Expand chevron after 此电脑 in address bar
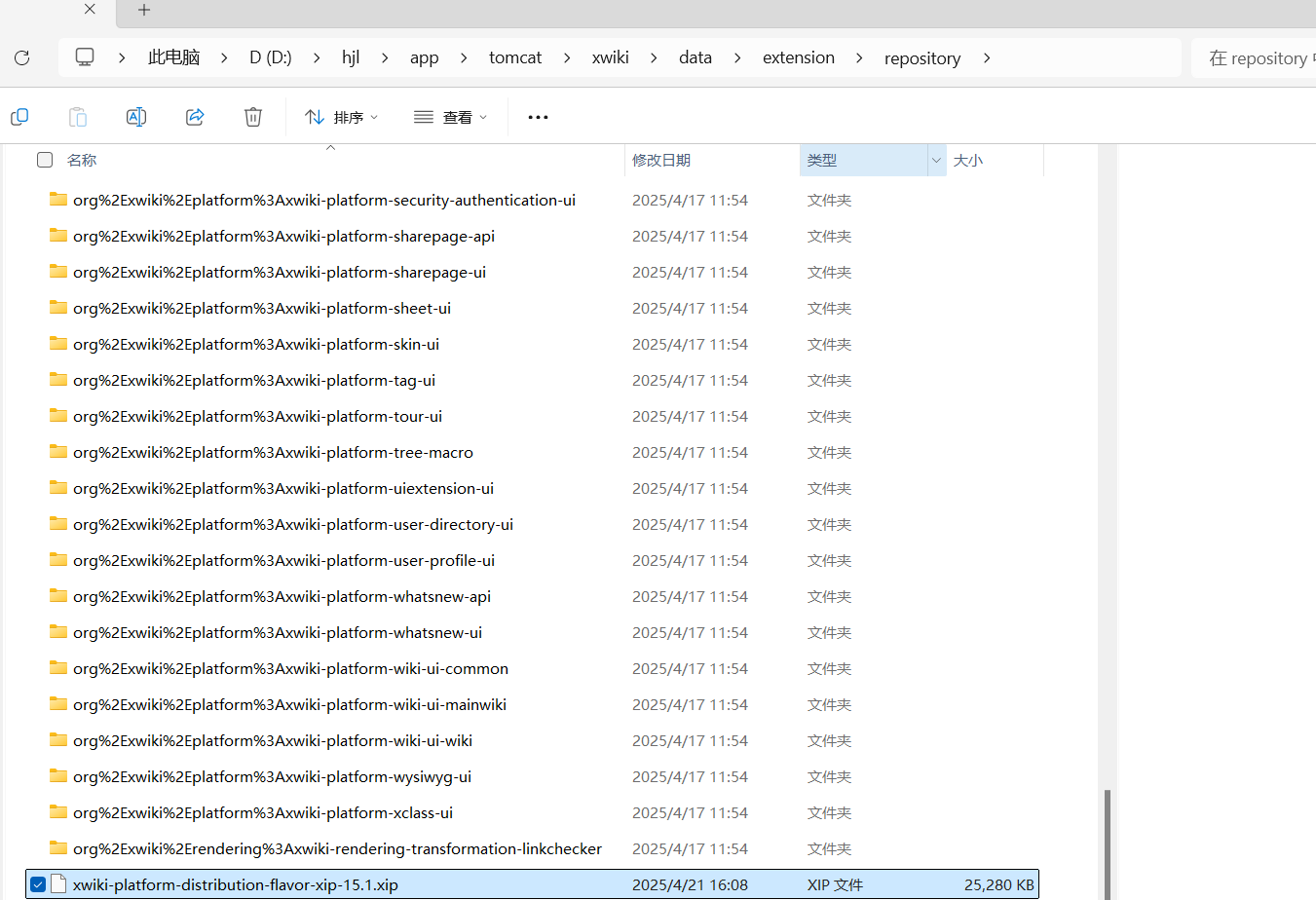Screen dimensions: 1316x900 224,57
